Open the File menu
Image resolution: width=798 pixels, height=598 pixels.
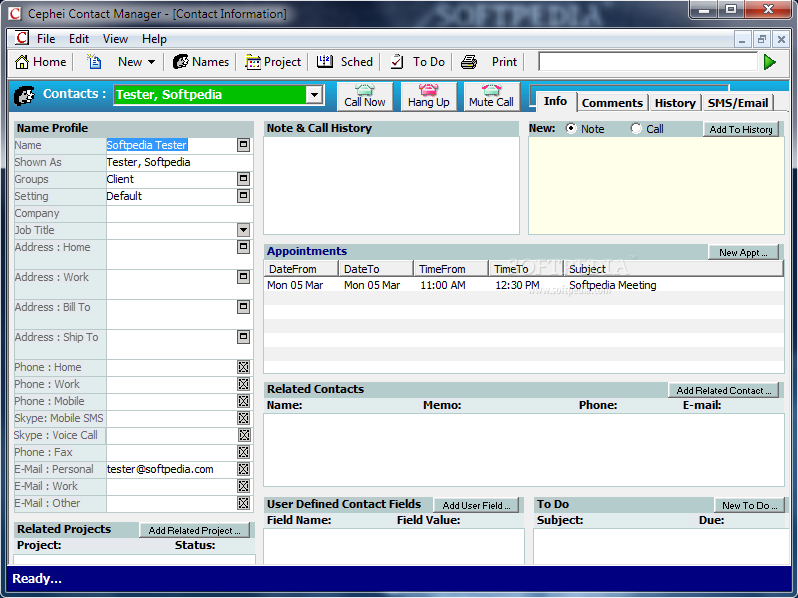coord(46,39)
